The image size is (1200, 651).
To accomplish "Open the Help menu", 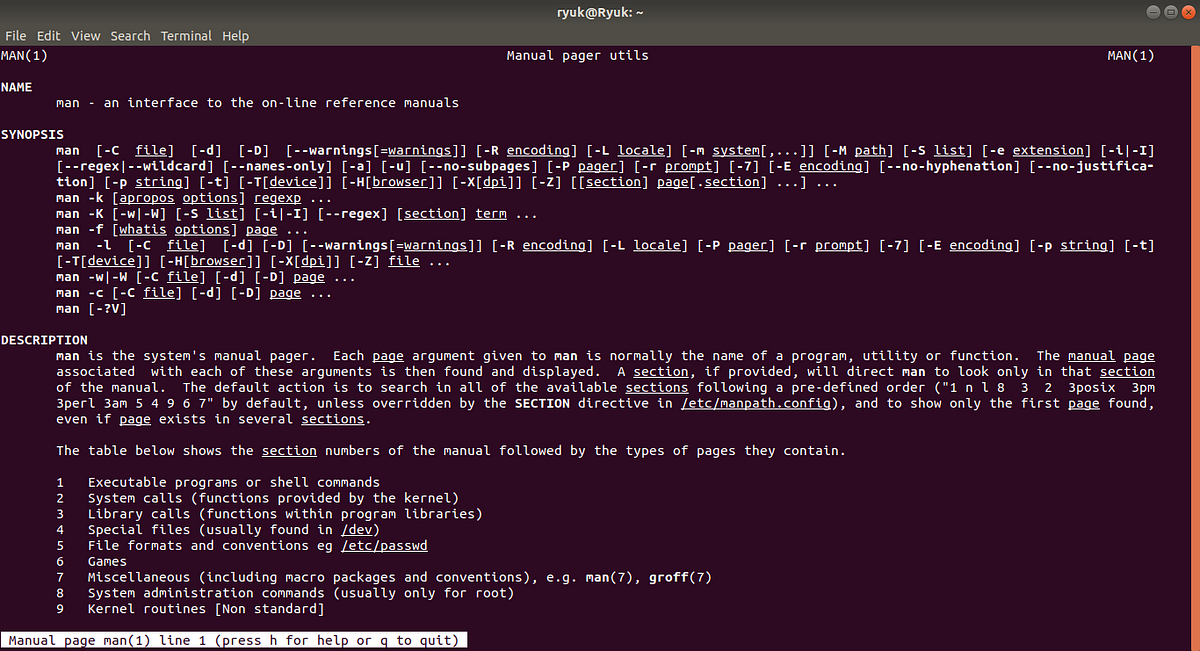I will click(x=235, y=35).
